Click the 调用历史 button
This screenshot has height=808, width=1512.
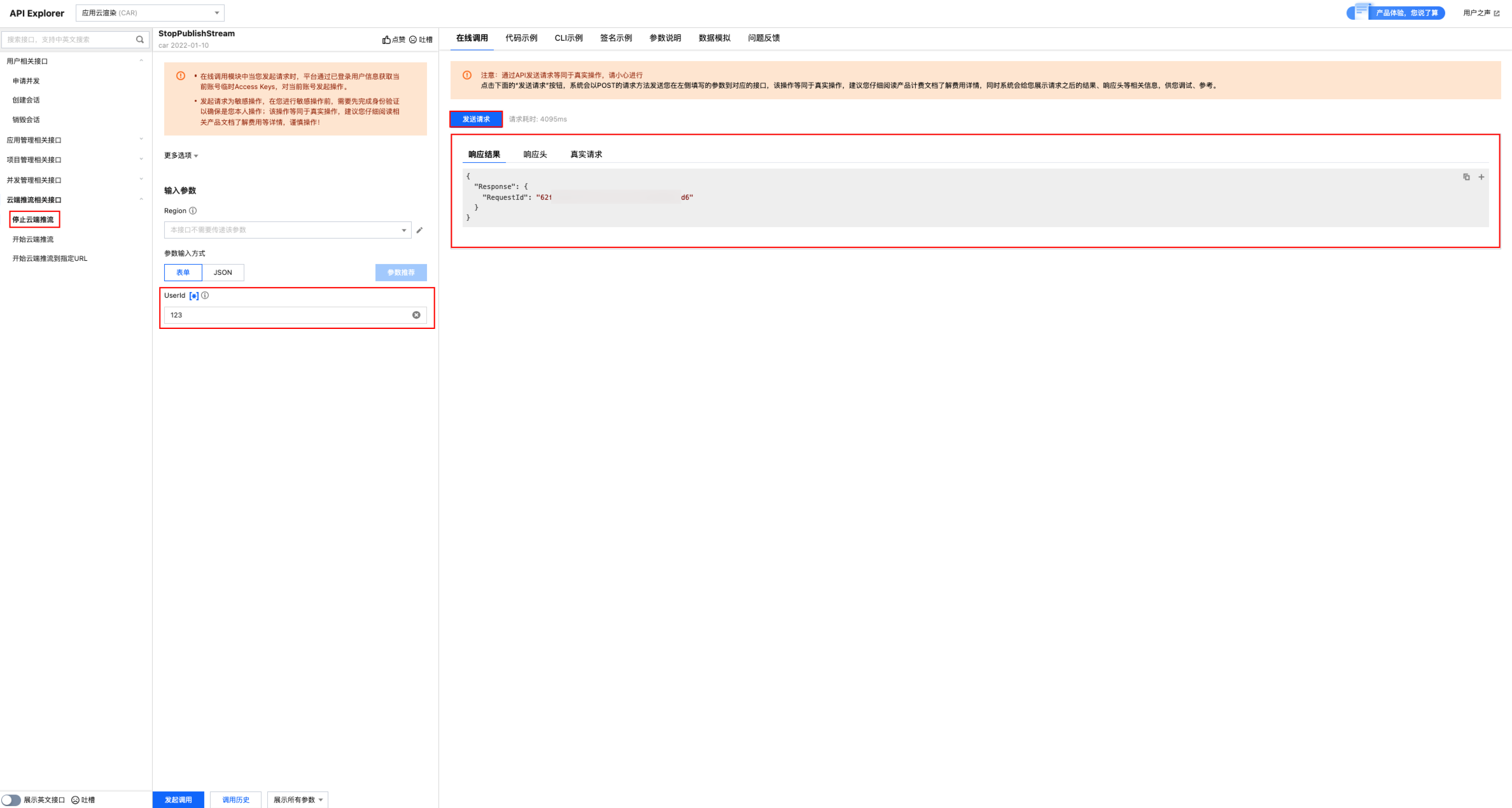235,800
